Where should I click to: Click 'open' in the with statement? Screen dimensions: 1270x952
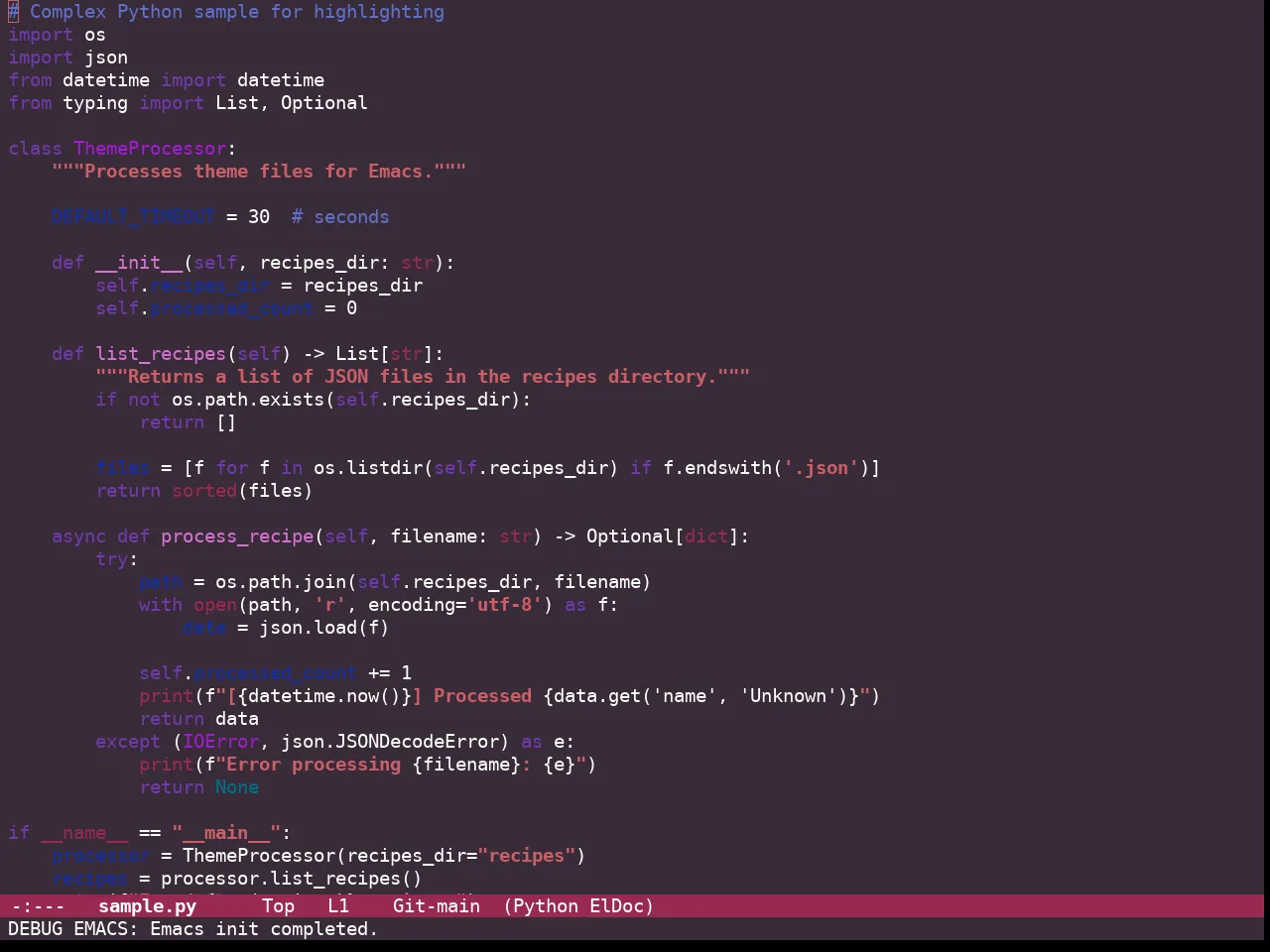[215, 605]
